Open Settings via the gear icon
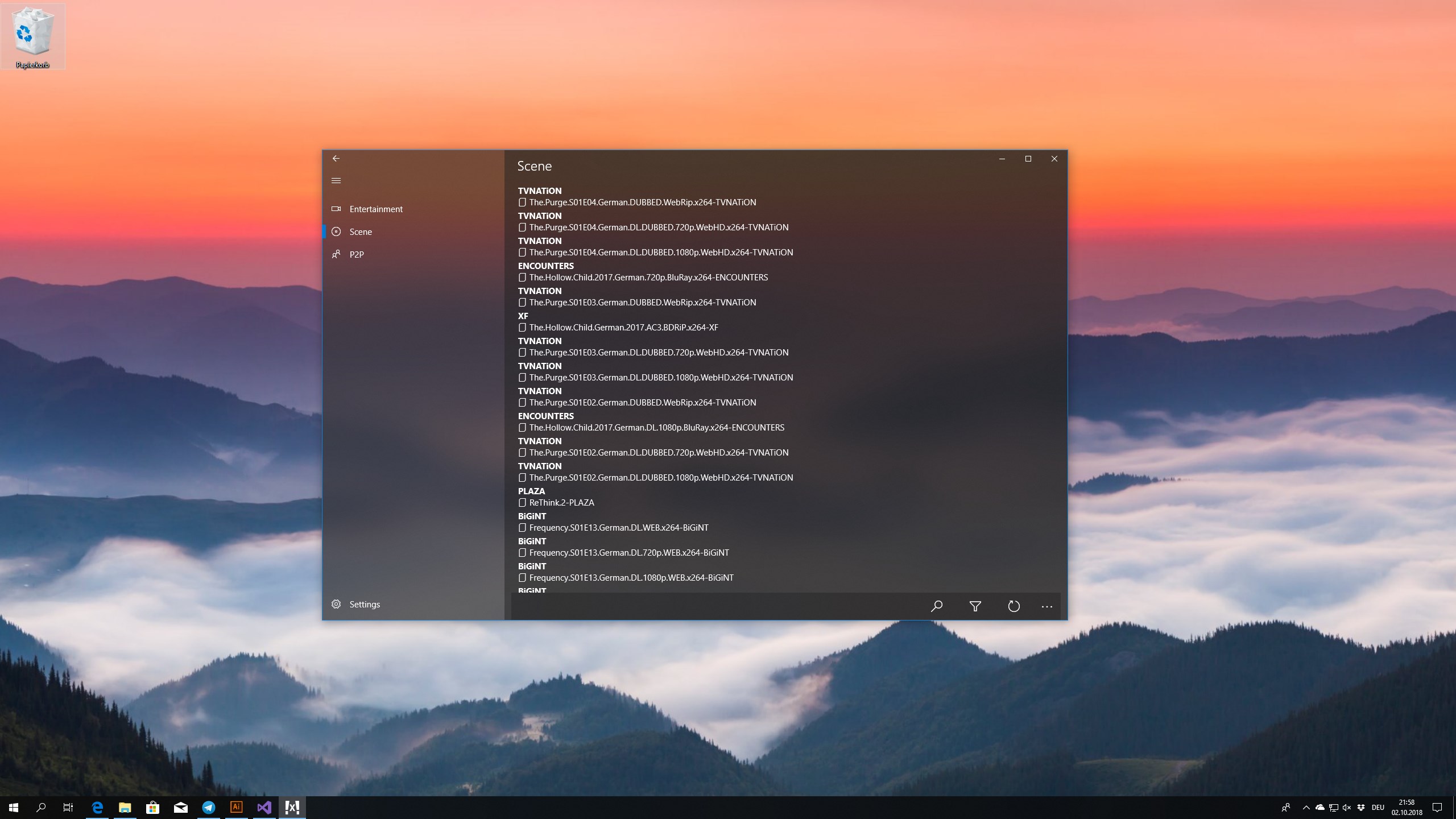Screen dimensions: 1456x819 pyautogui.click(x=336, y=604)
